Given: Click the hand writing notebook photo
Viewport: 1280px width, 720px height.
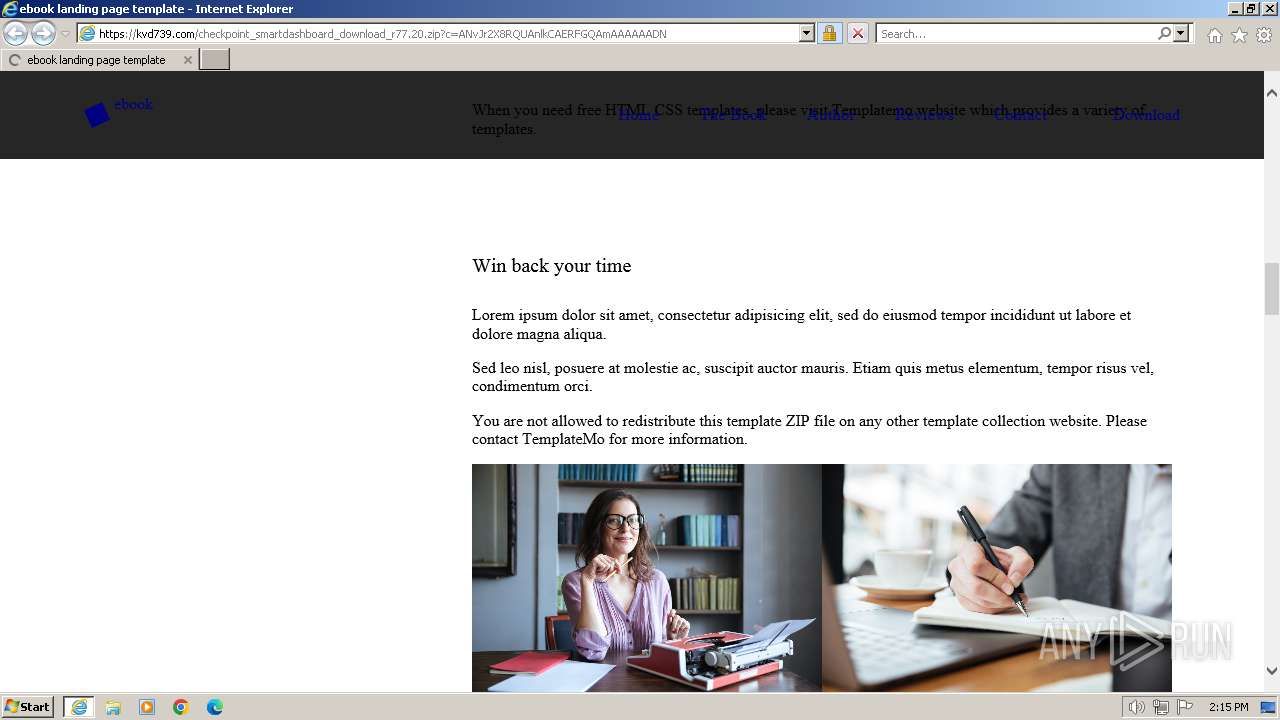Looking at the screenshot, I should (997, 578).
